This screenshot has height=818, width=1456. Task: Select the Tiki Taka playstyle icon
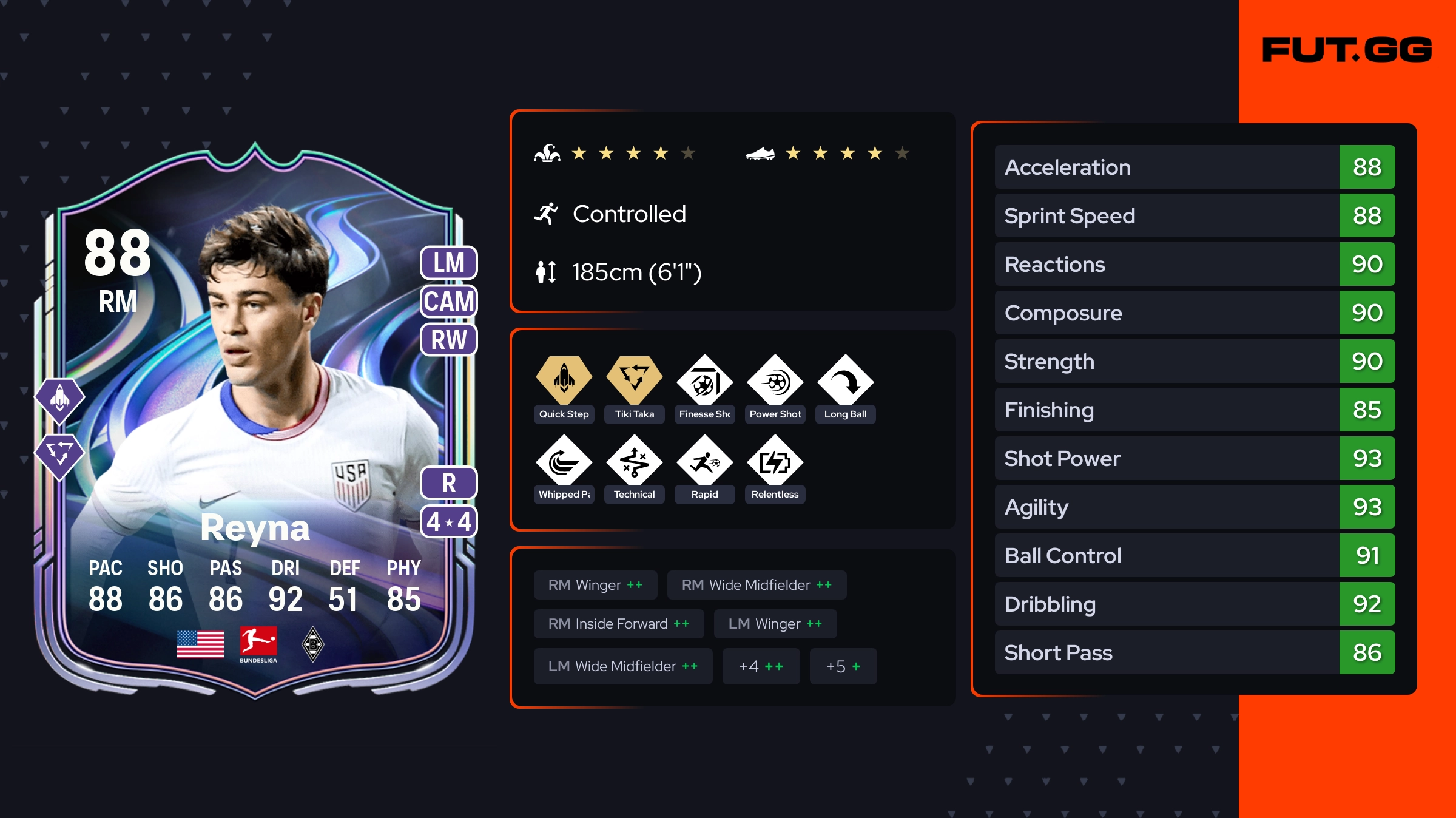[634, 380]
